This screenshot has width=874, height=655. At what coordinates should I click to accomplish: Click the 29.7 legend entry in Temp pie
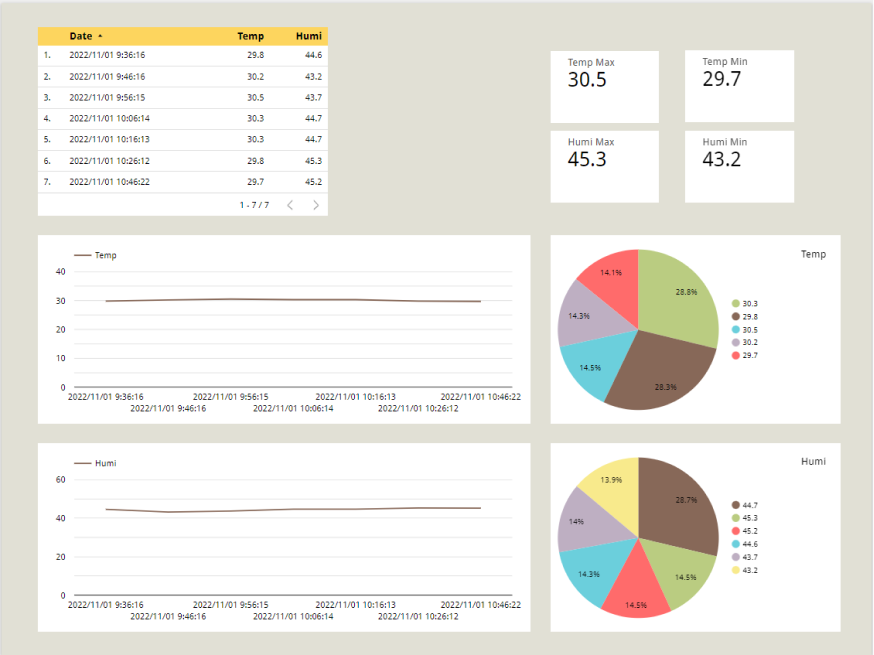click(x=749, y=355)
